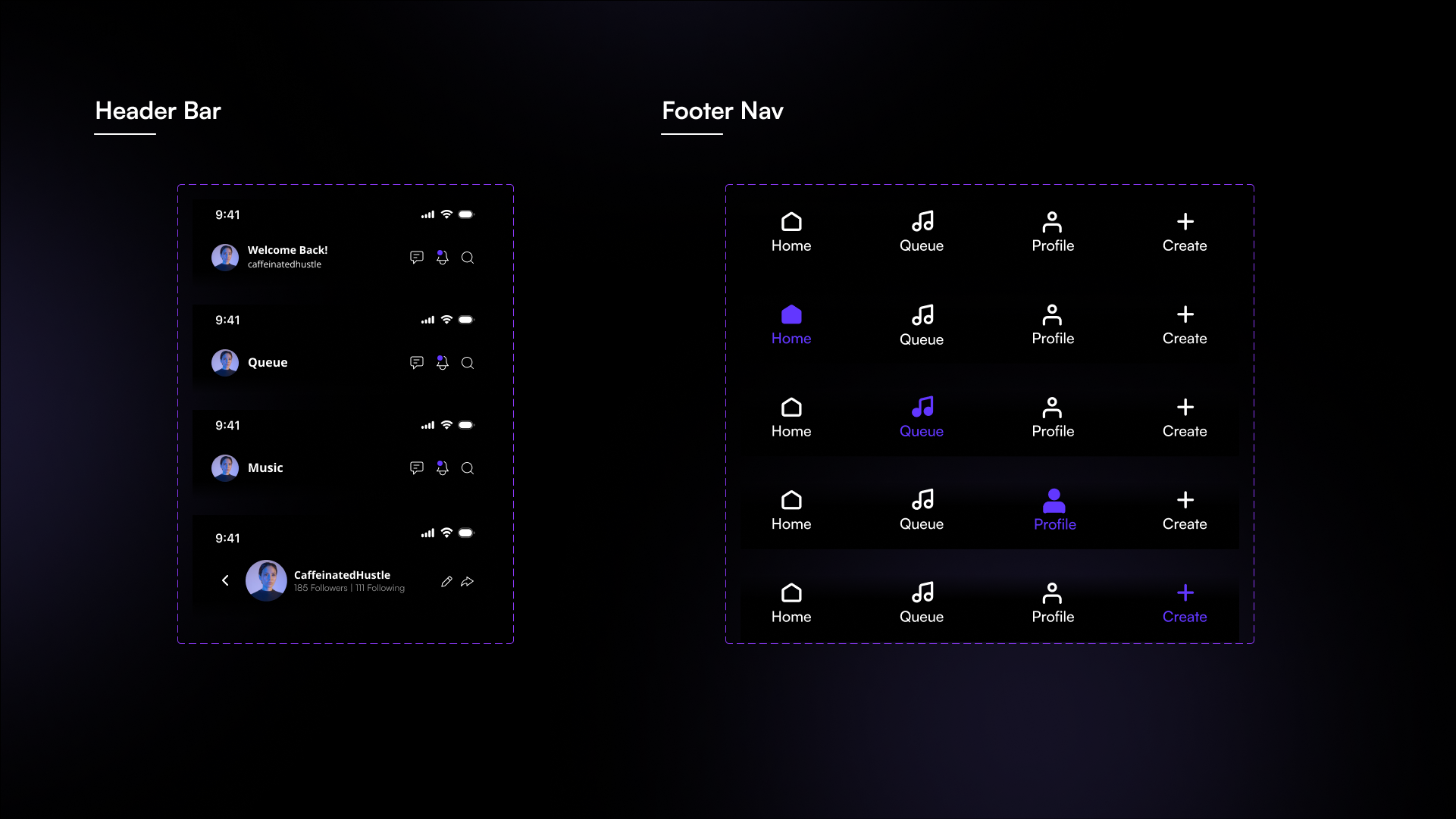Viewport: 1456px width, 819px height.
Task: Click Create tab in row with purple Queue
Action: [x=1185, y=417]
